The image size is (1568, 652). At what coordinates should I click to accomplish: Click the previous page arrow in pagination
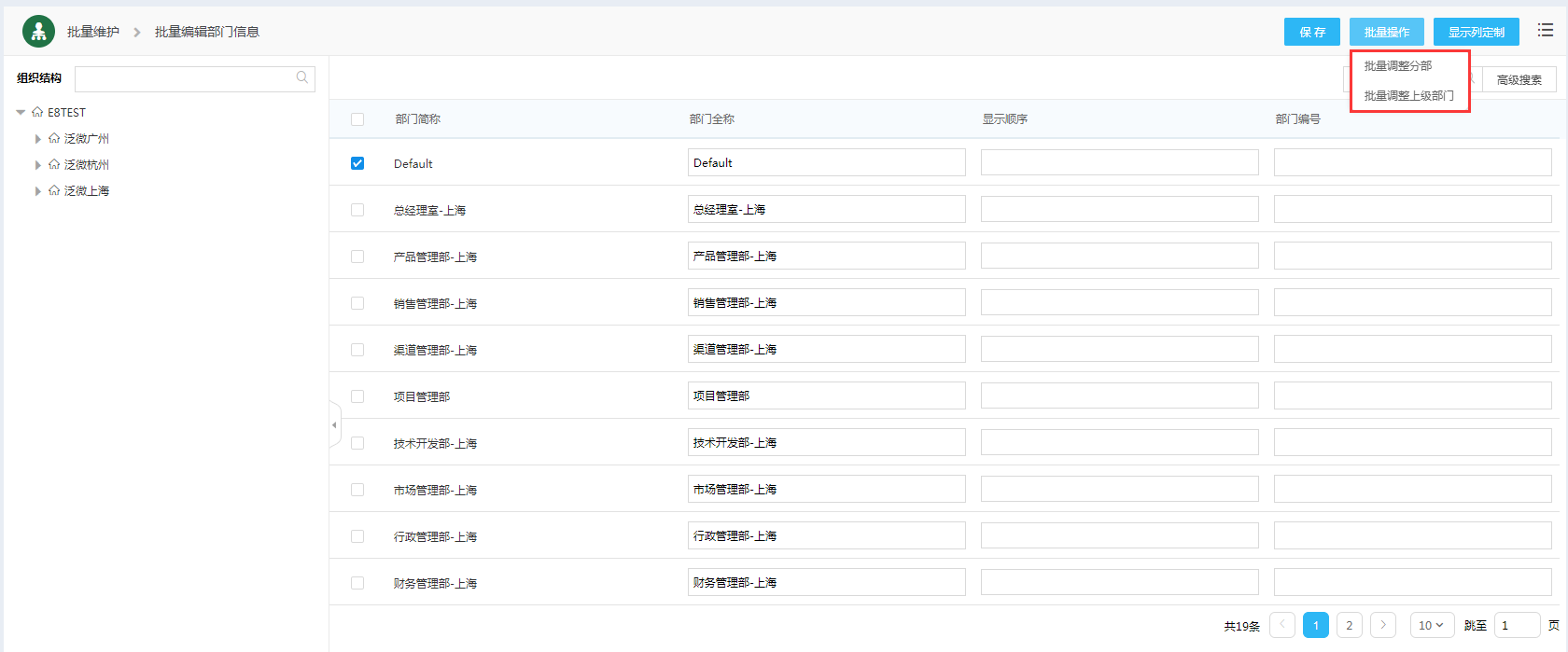tap(1282, 625)
